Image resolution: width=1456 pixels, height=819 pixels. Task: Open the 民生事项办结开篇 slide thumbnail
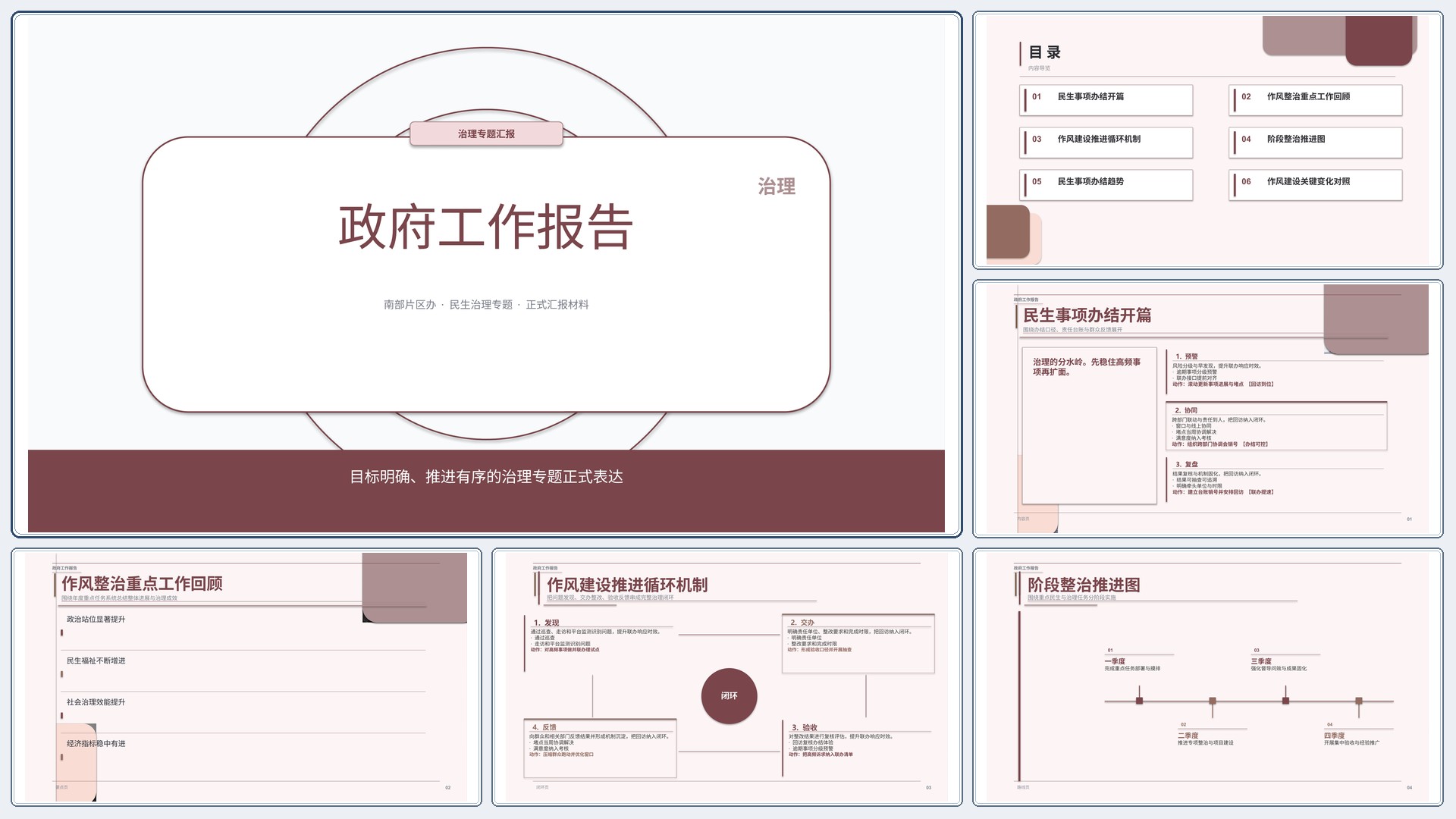tap(1207, 409)
